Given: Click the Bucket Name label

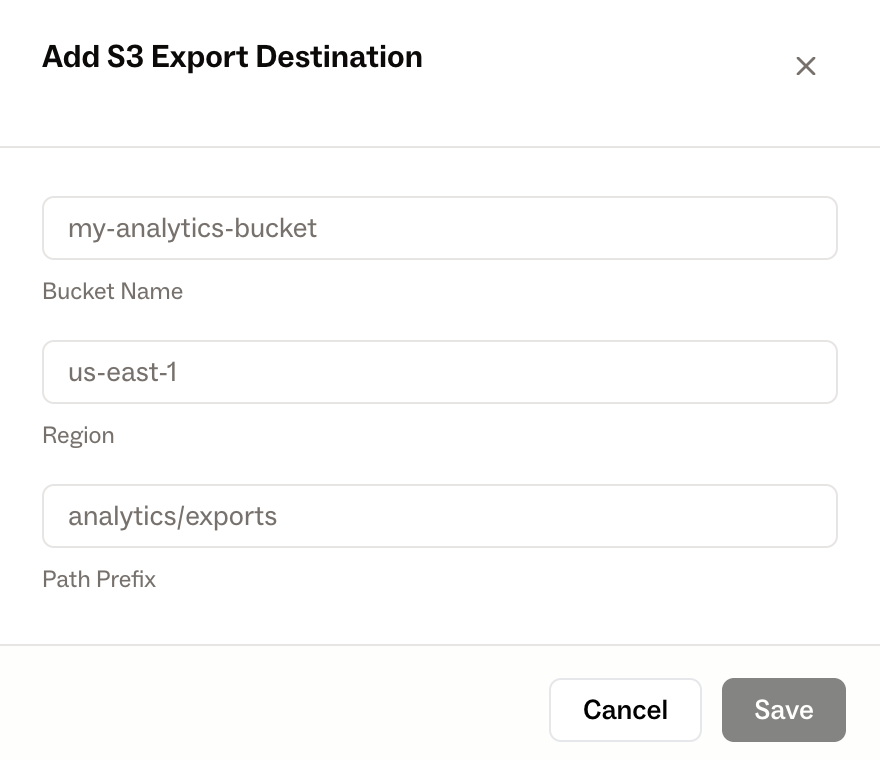Looking at the screenshot, I should pos(112,291).
